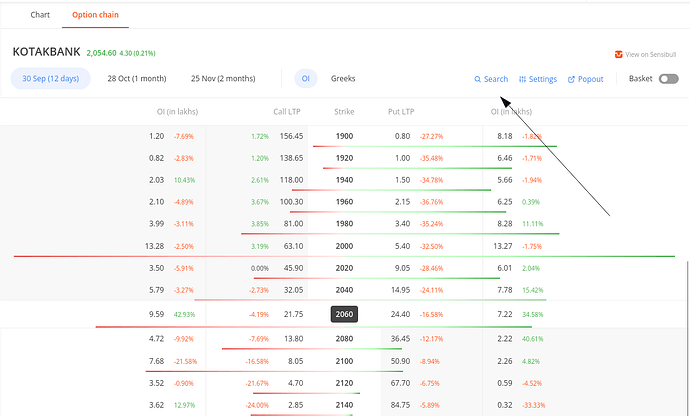
Task: Open the Search link text
Action: coord(496,79)
